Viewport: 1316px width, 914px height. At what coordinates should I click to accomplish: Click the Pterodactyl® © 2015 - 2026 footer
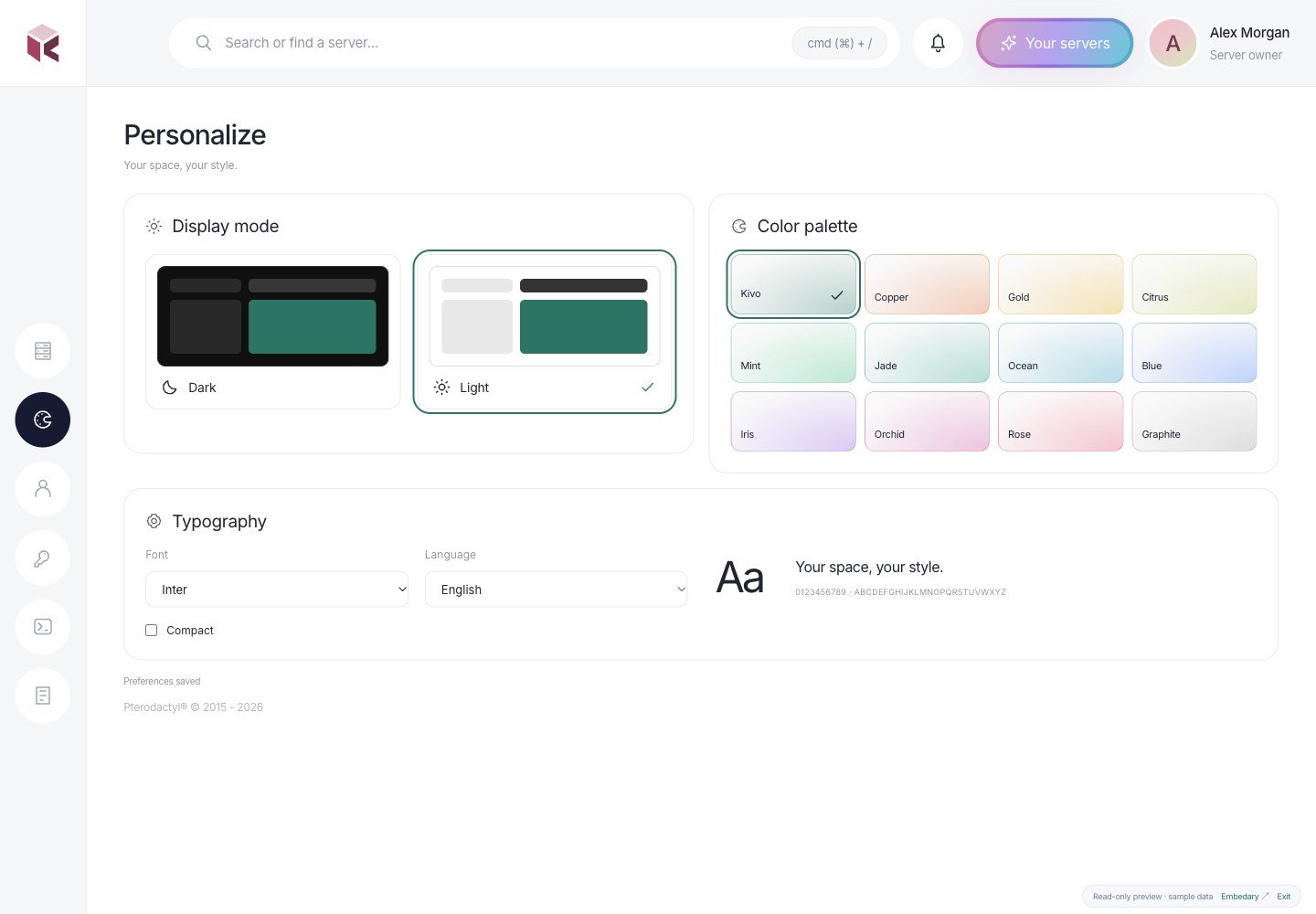(x=193, y=707)
